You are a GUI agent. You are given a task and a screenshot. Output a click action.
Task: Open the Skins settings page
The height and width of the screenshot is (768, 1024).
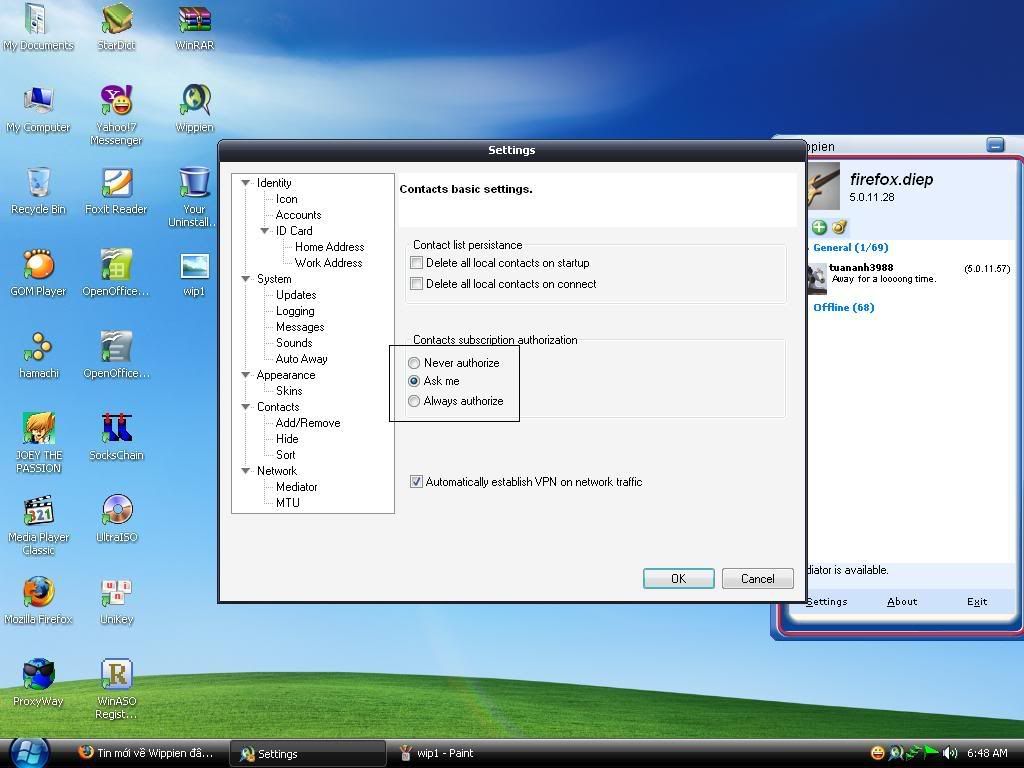point(289,391)
